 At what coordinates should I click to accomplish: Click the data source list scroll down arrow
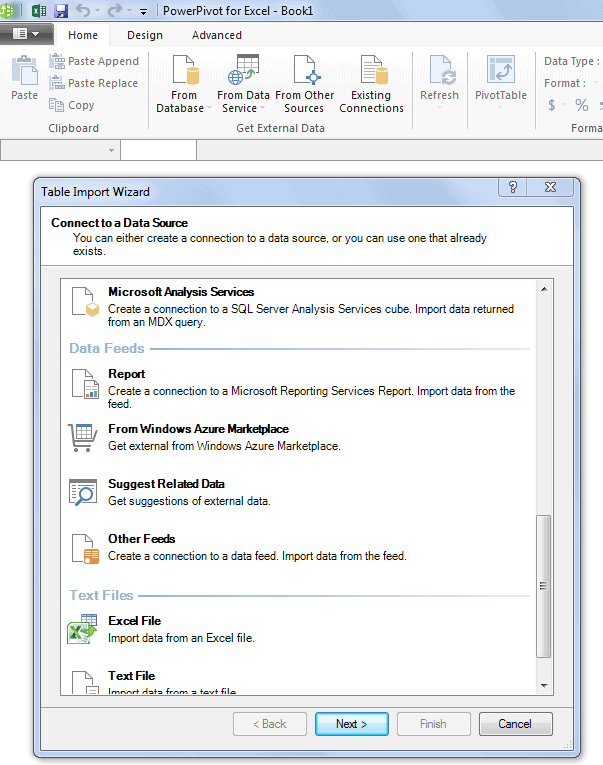coord(544,685)
